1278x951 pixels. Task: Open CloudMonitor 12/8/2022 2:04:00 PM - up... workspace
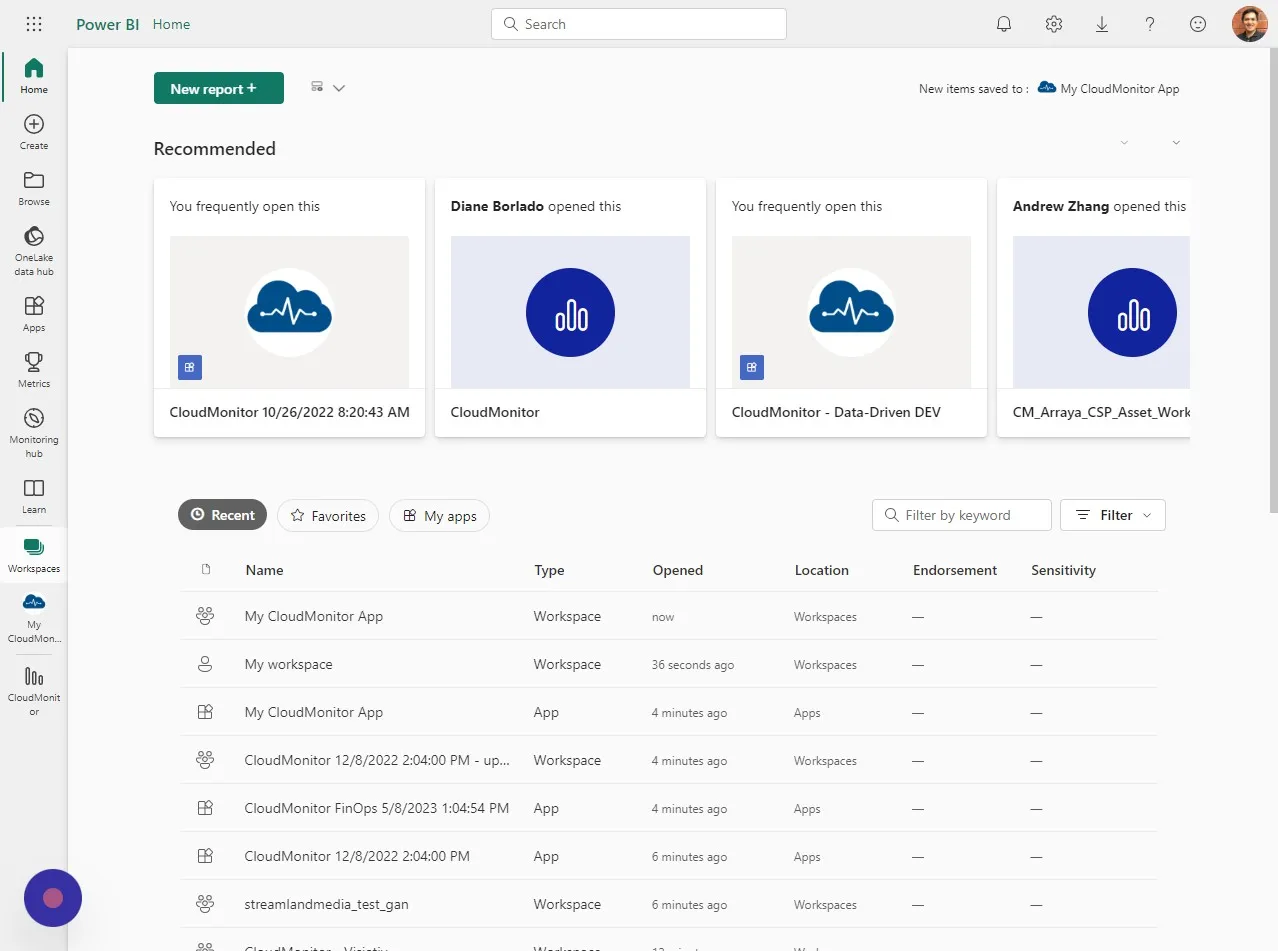669,760
